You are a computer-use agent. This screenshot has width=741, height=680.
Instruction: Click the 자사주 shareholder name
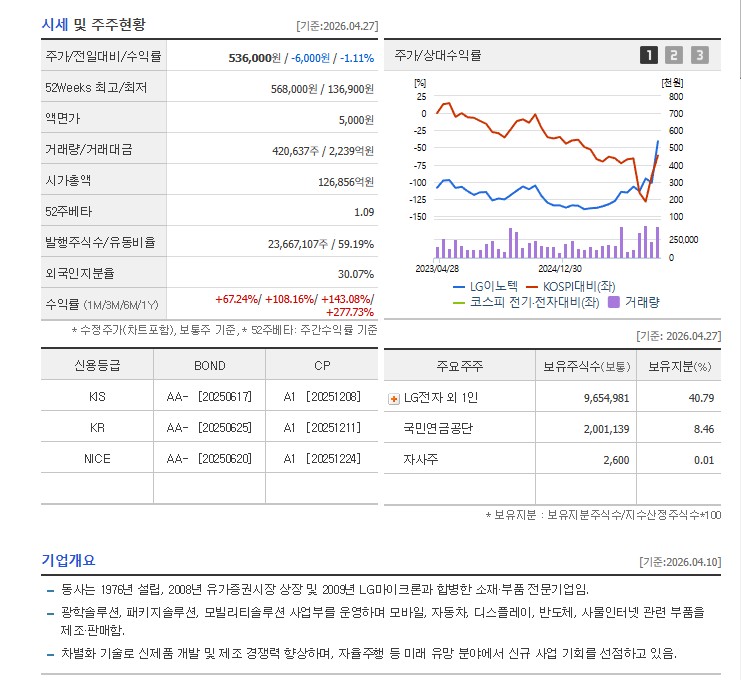pyautogui.click(x=421, y=459)
